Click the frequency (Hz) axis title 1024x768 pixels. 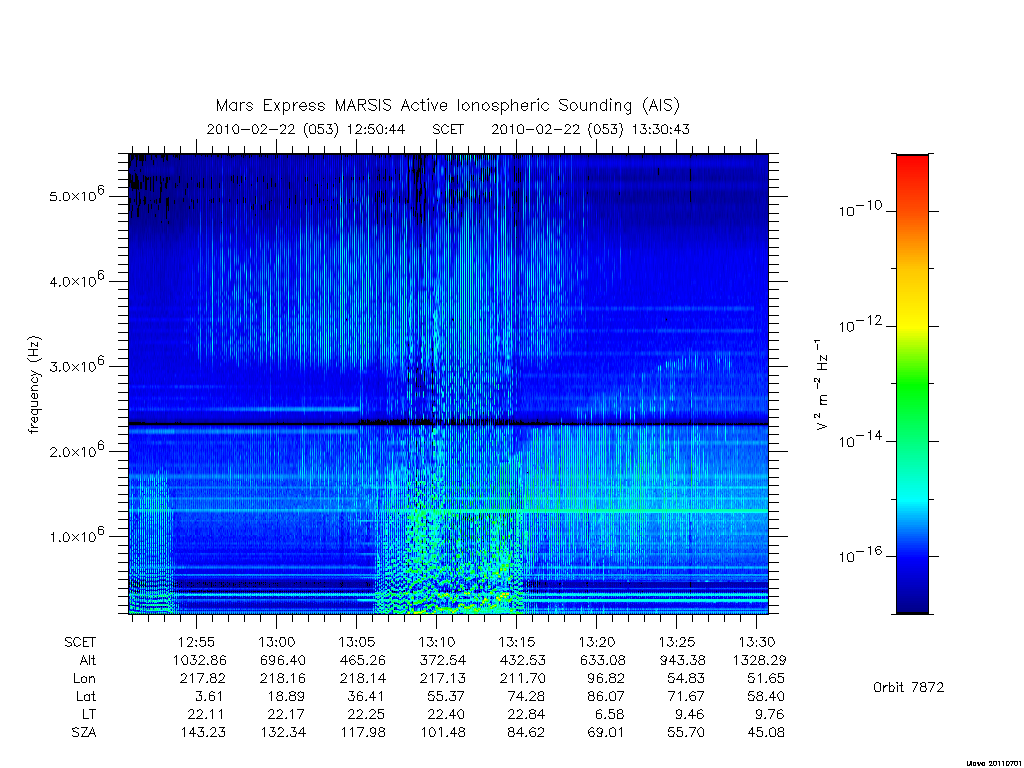tap(34, 384)
